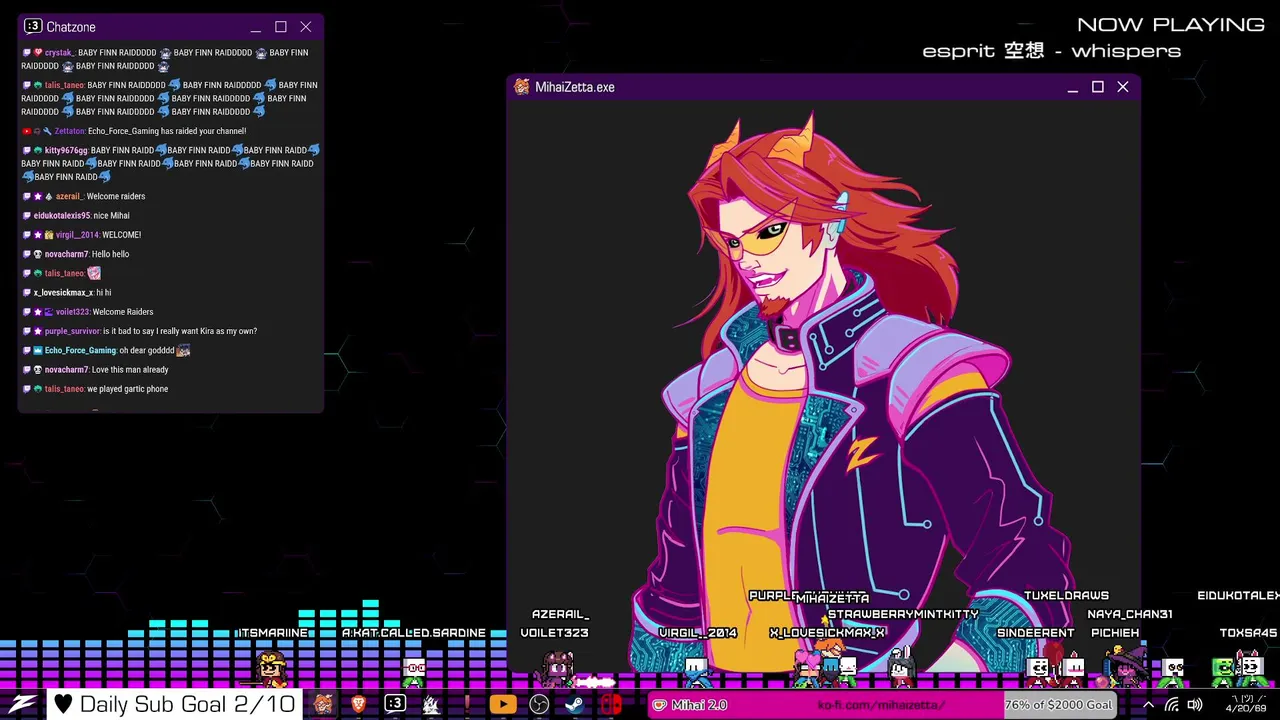Close the MihaiZetta.exe window

(1123, 87)
